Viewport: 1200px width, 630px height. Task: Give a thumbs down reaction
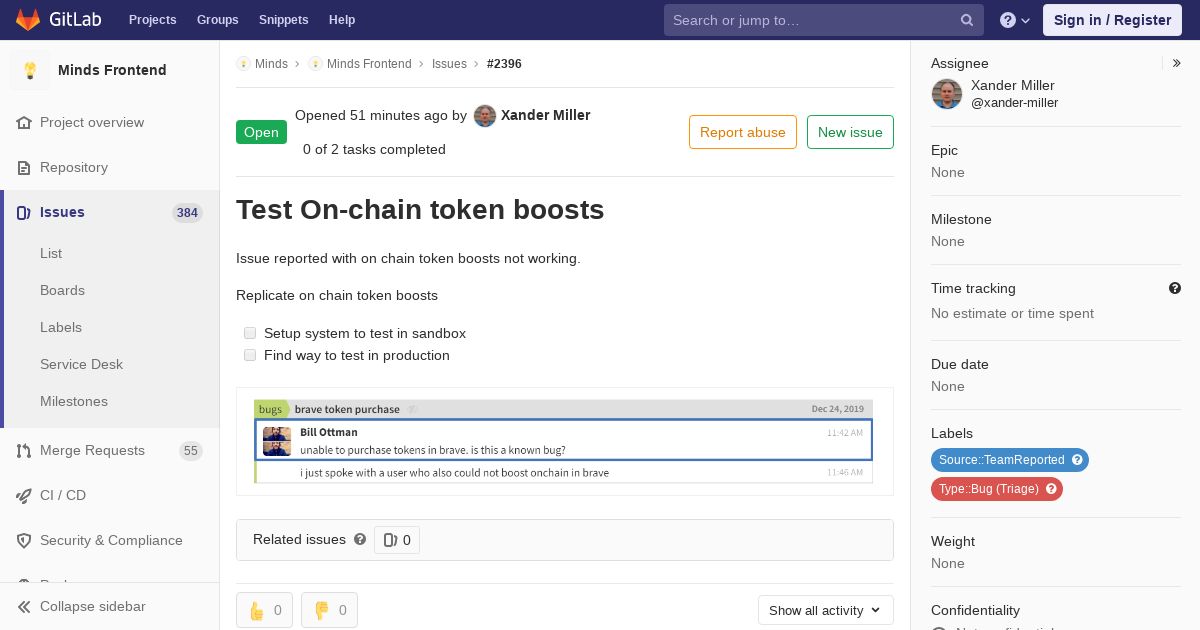tap(329, 610)
